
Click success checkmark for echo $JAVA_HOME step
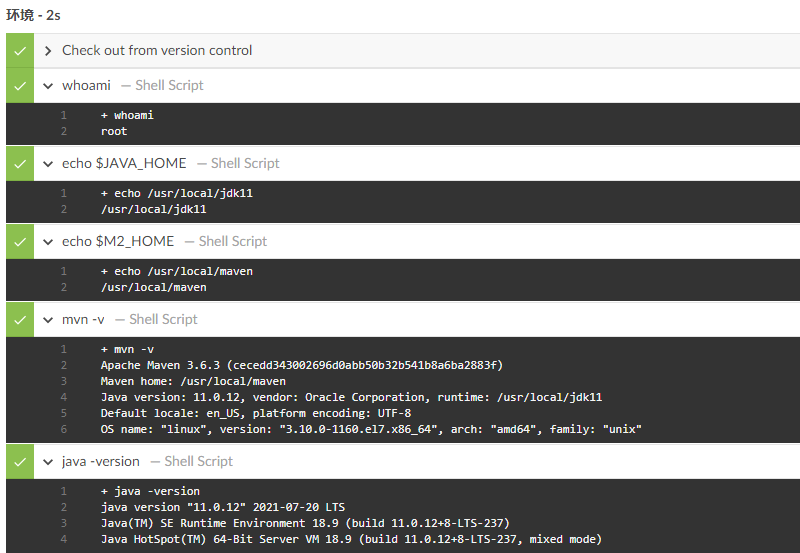click(20, 164)
